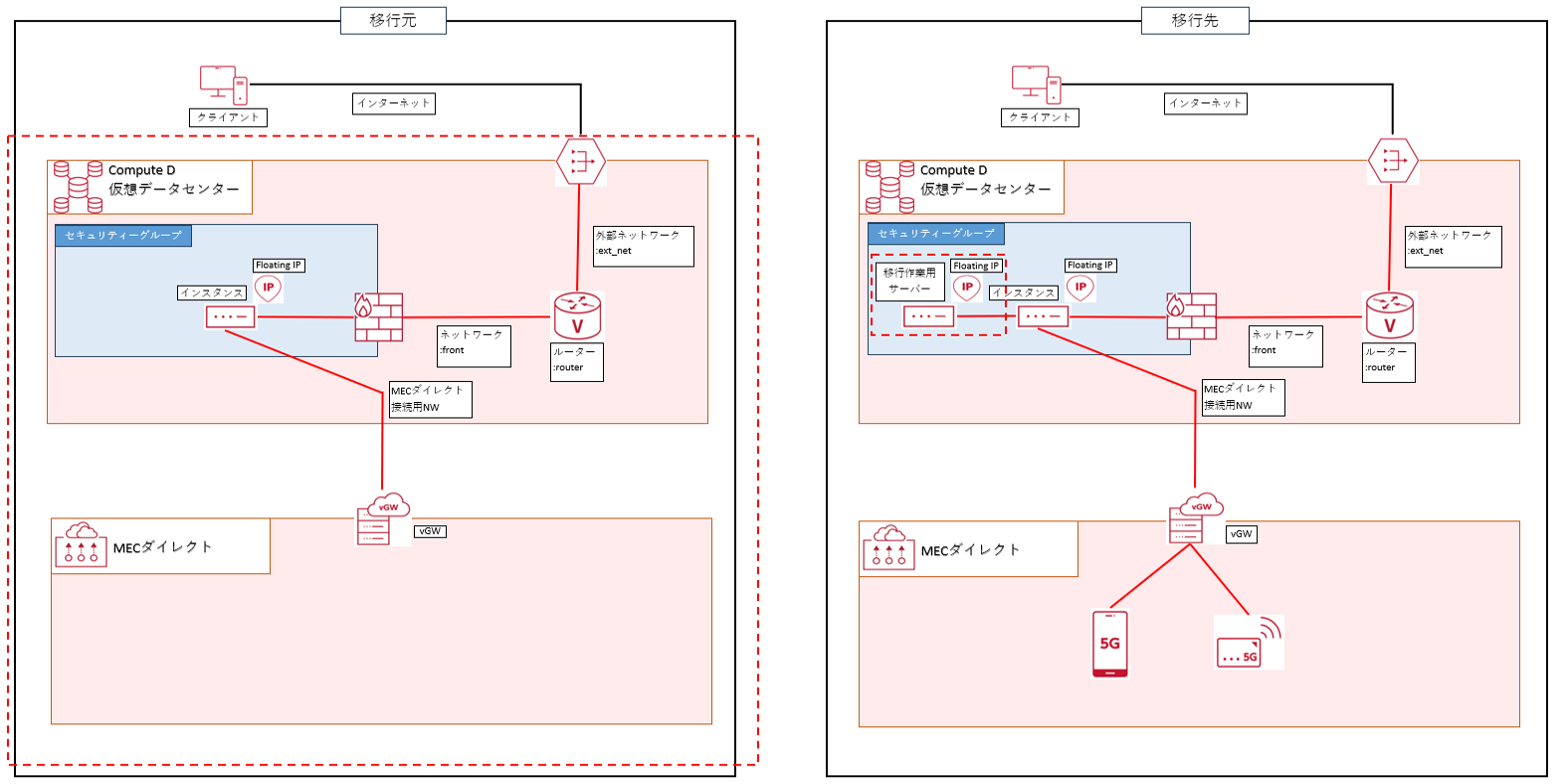Select the MECダイレクト接続用NW label in 移行先
1568x784 pixels.
pos(1243,397)
